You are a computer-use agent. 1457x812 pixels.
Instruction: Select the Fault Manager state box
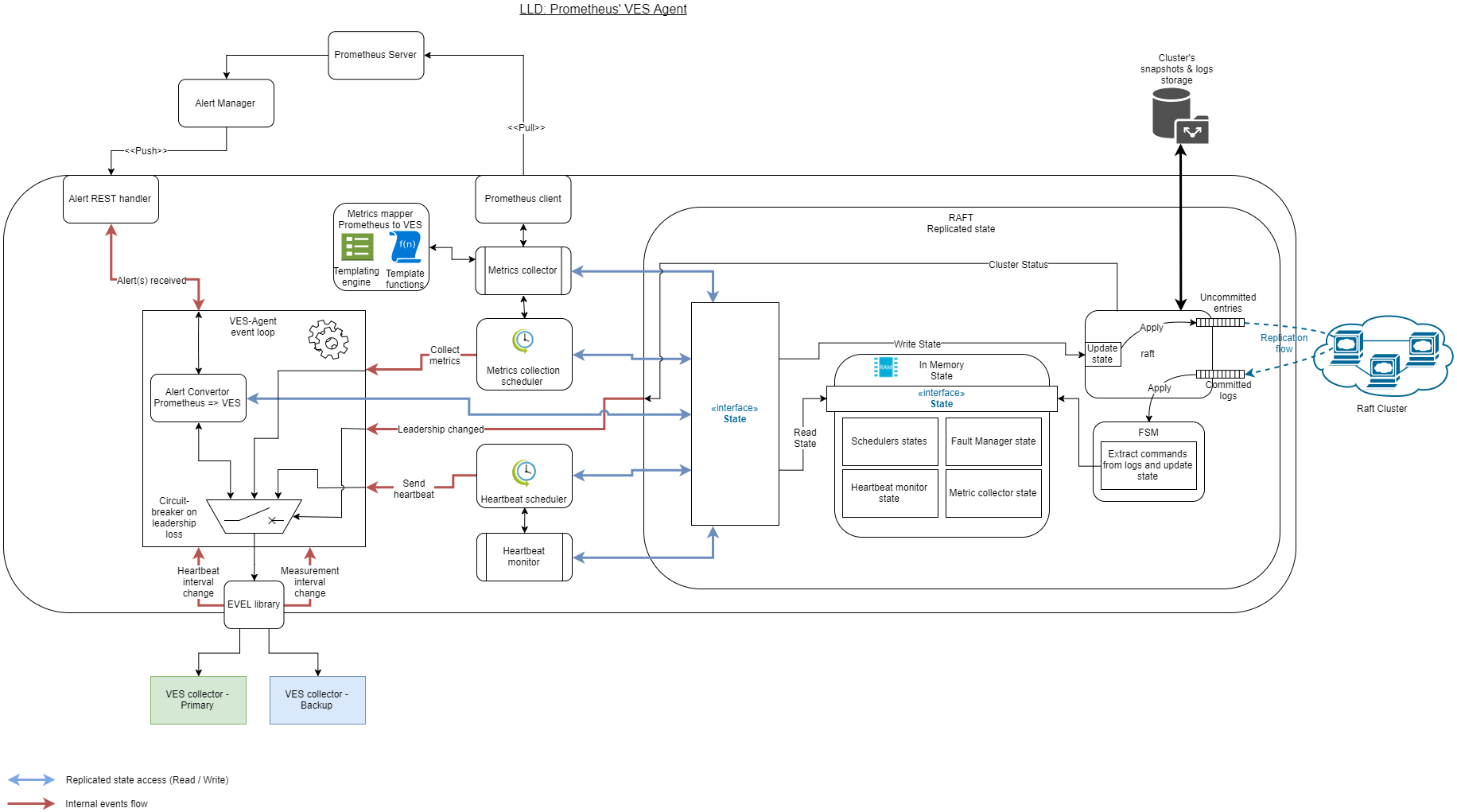(993, 441)
